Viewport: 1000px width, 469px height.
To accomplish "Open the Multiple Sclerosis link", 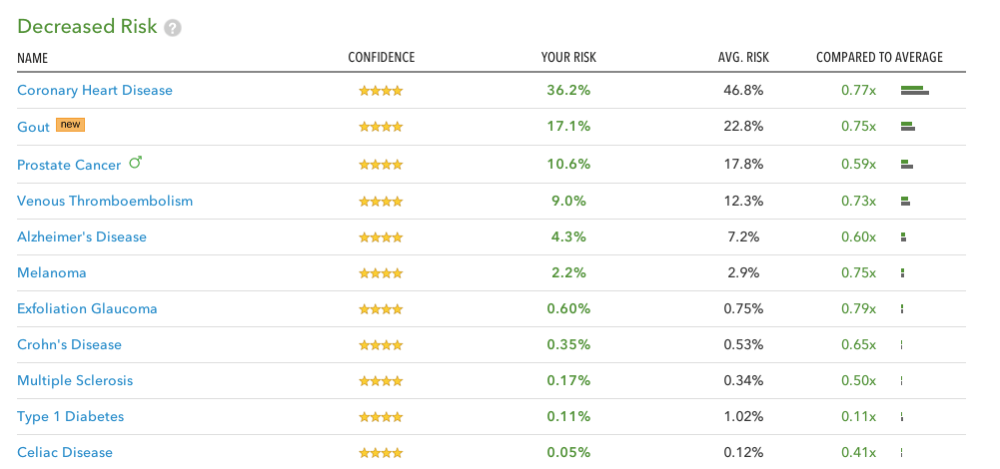I will pos(75,381).
